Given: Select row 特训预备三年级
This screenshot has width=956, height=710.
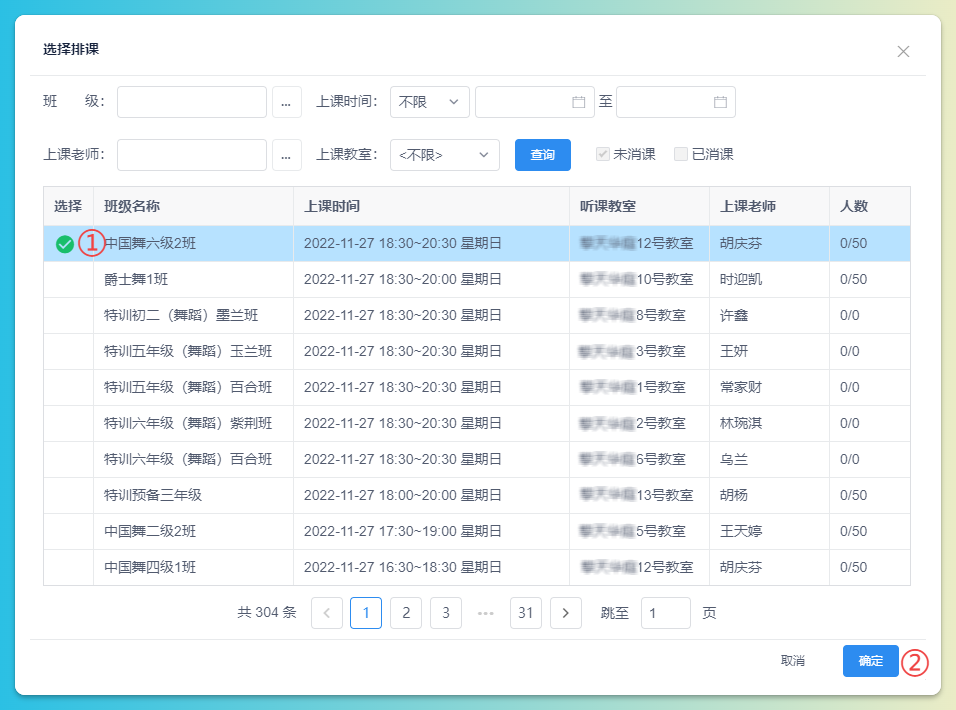Looking at the screenshot, I should coord(477,495).
